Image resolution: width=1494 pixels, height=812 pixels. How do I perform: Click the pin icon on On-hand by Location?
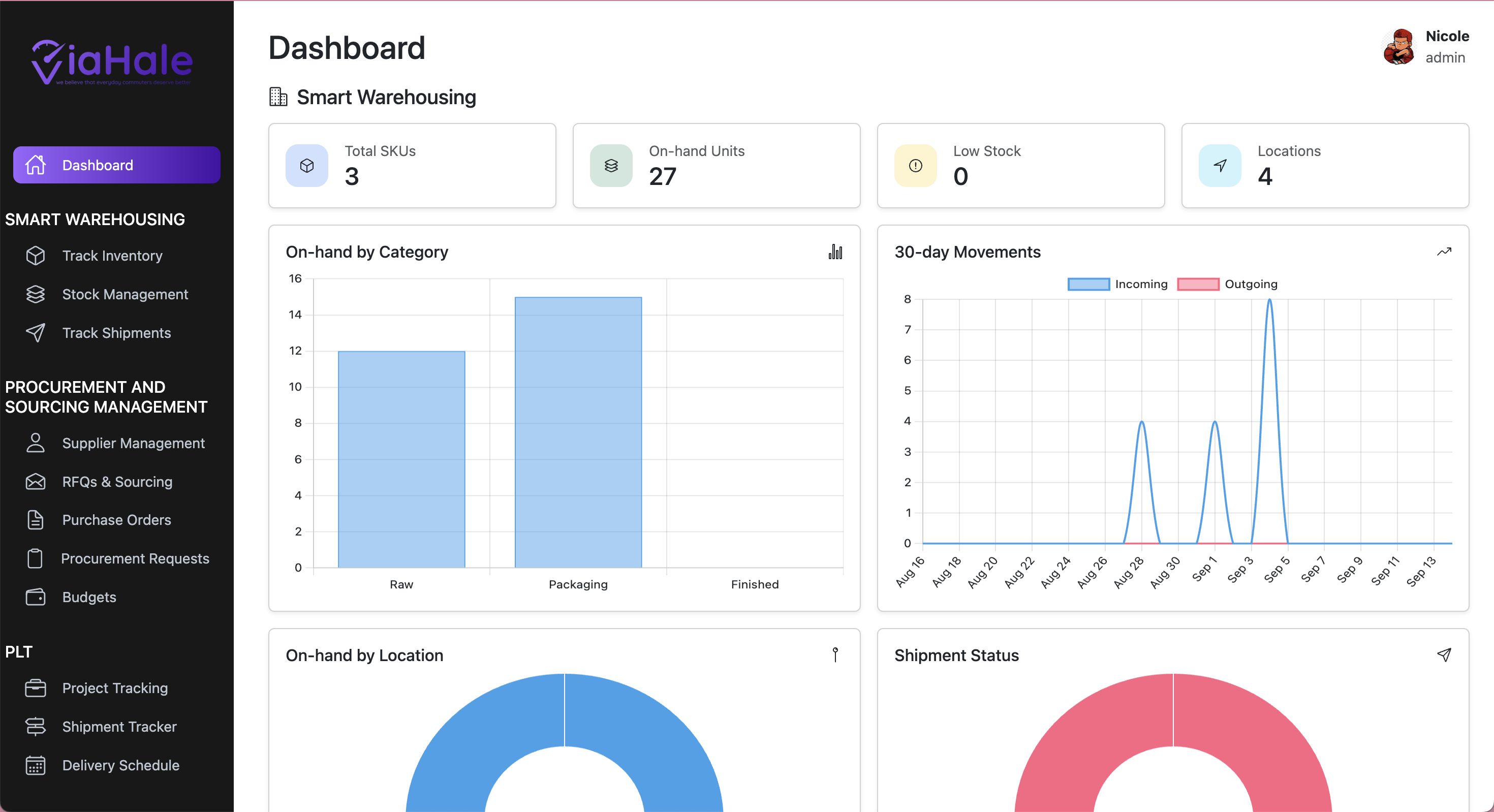835,655
